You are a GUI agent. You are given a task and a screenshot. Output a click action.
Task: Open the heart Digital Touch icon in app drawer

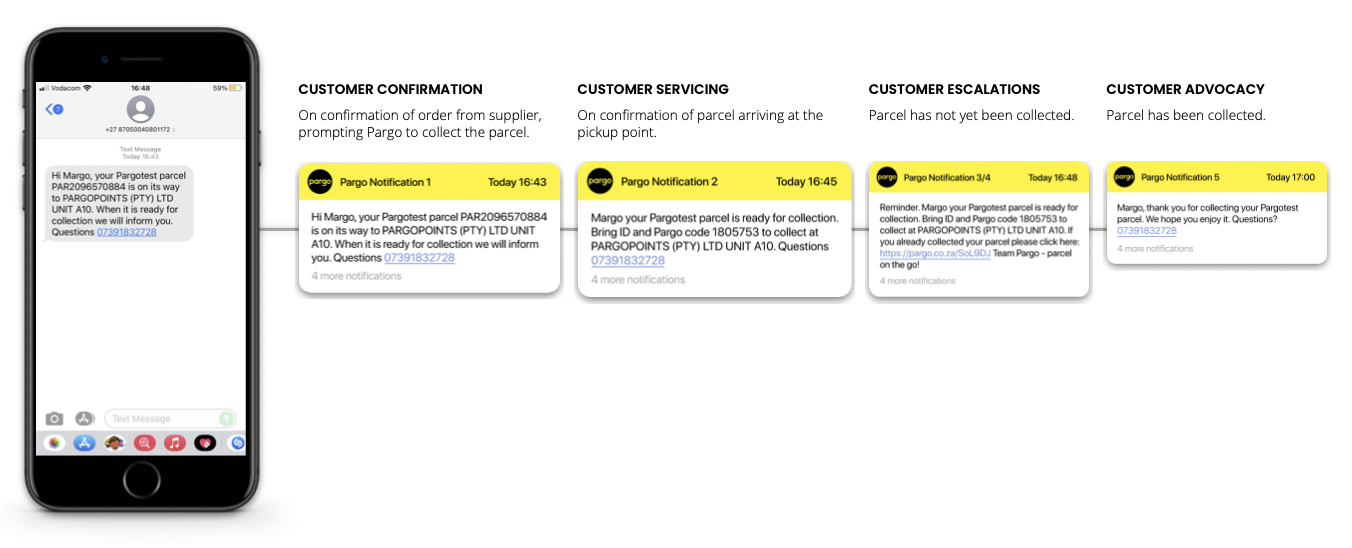point(205,442)
